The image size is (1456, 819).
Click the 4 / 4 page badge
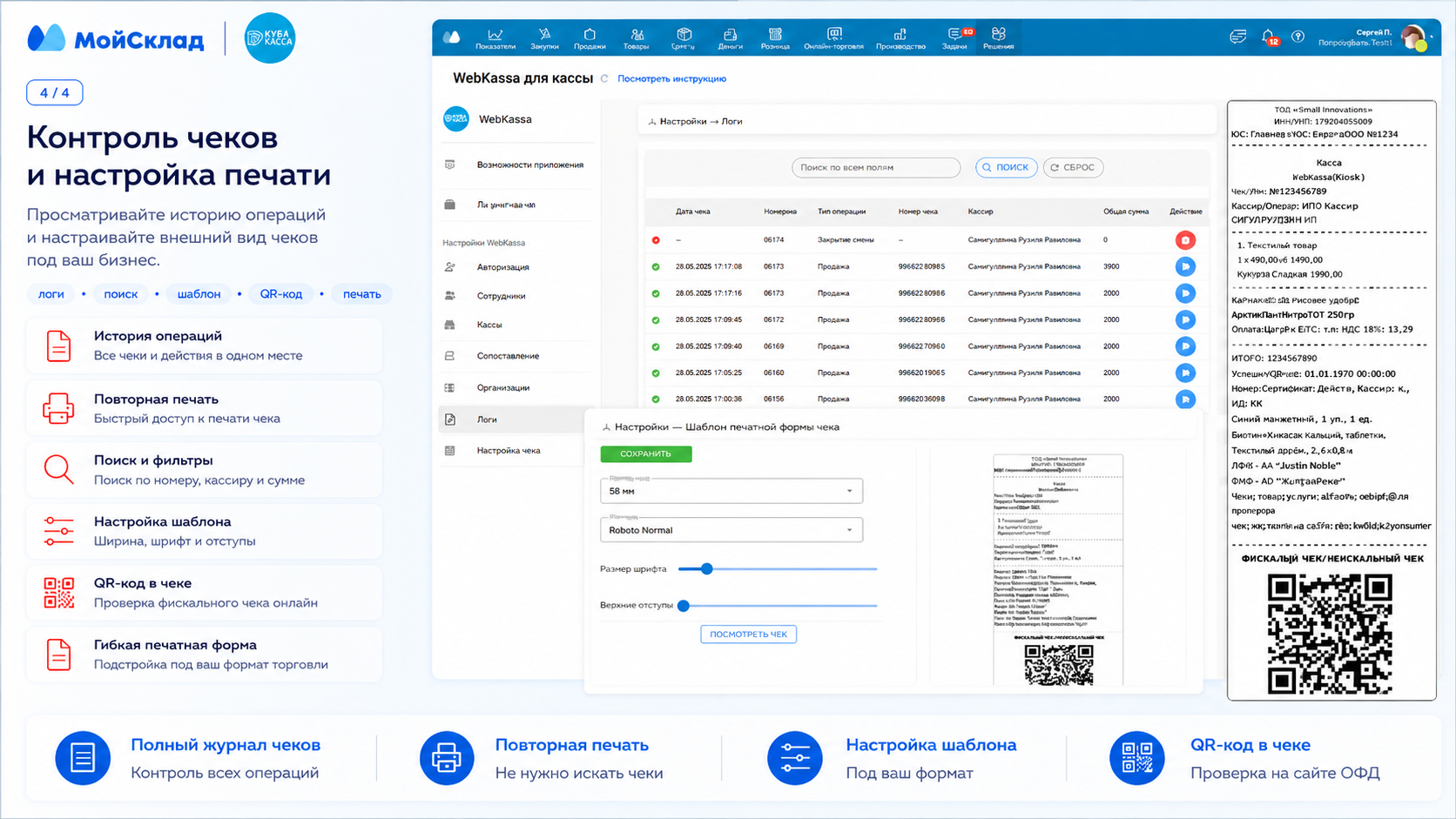55,92
